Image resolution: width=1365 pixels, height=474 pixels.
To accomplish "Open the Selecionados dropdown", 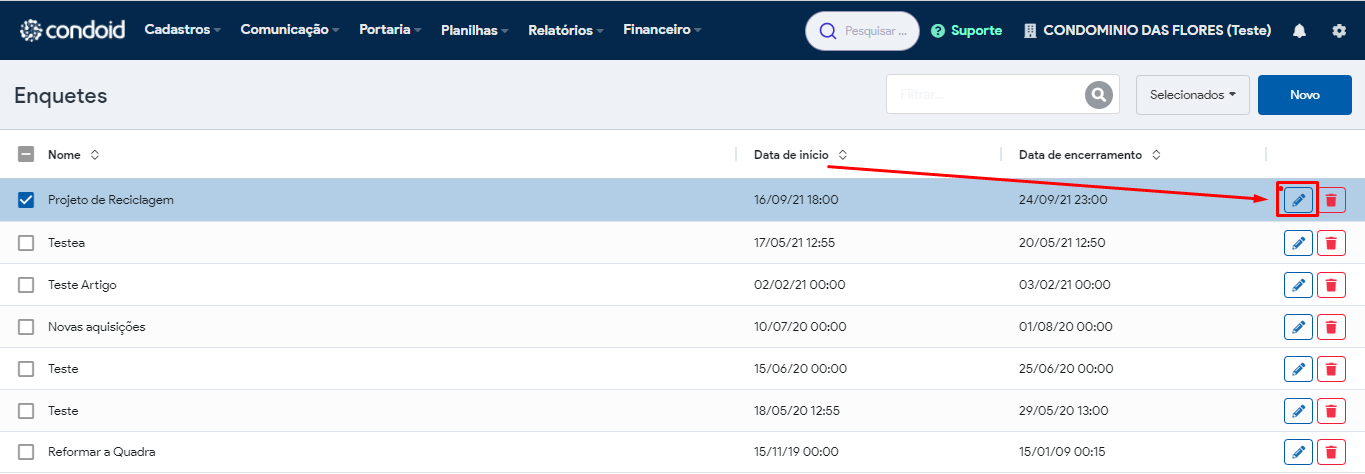I will (x=1193, y=95).
